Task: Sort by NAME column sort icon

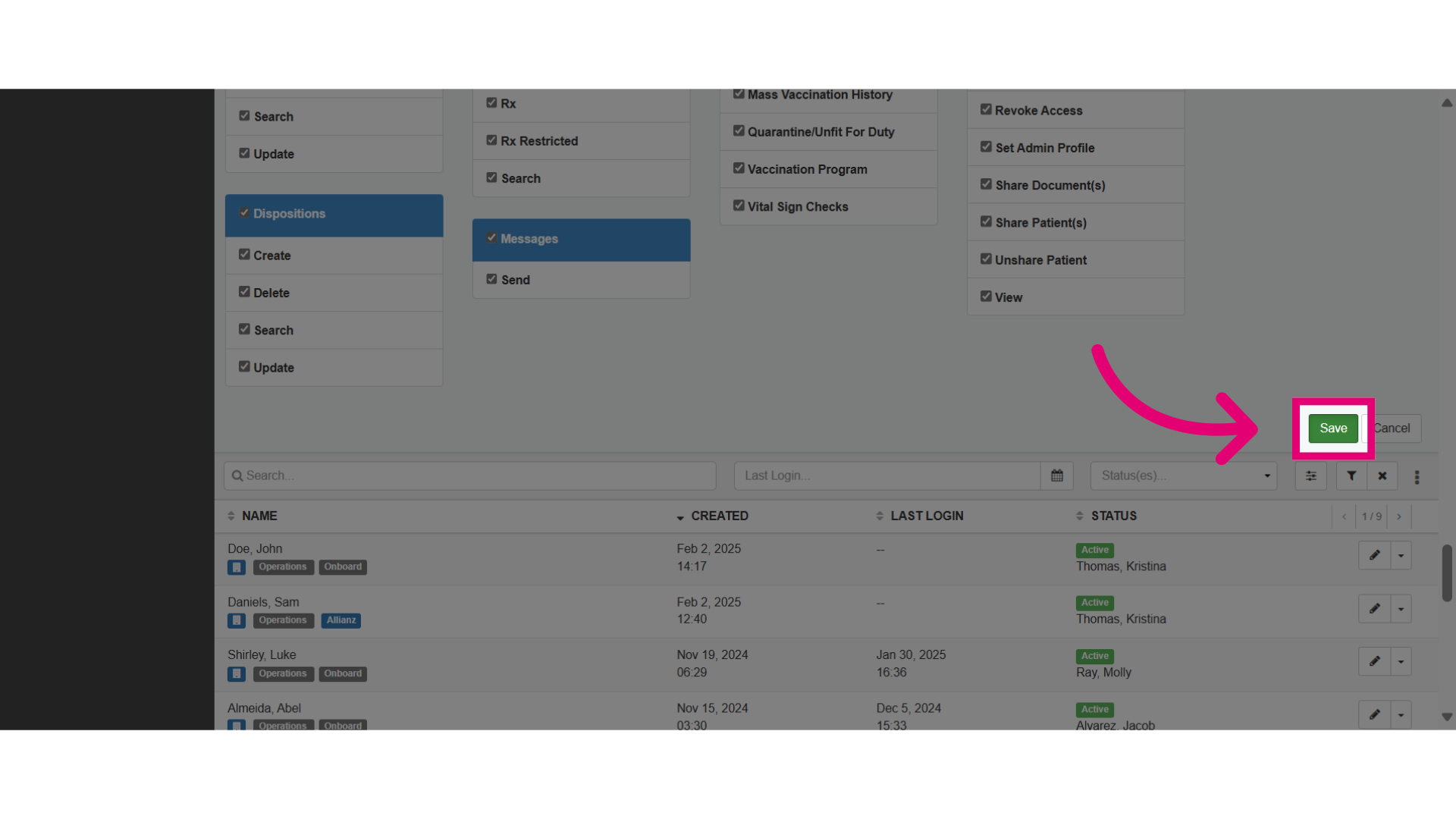Action: tap(231, 516)
